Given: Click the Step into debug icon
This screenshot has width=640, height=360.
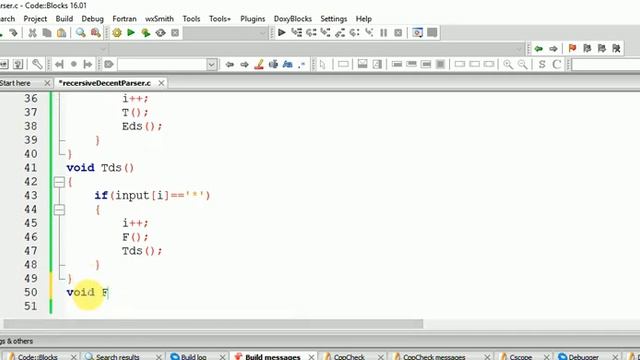Looking at the screenshot, I should point(325,33).
